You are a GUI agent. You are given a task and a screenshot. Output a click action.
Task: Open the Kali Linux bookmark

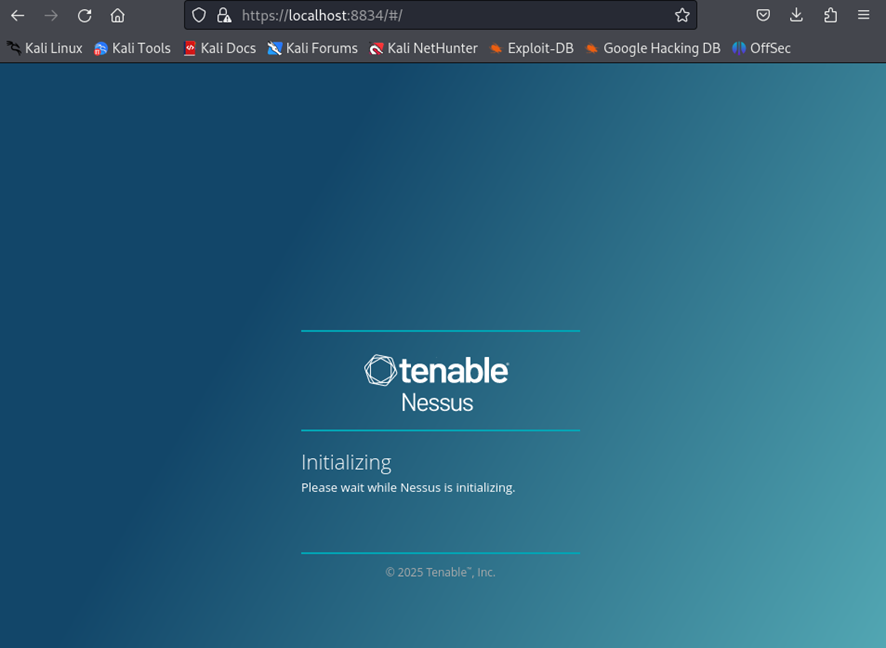click(x=45, y=48)
